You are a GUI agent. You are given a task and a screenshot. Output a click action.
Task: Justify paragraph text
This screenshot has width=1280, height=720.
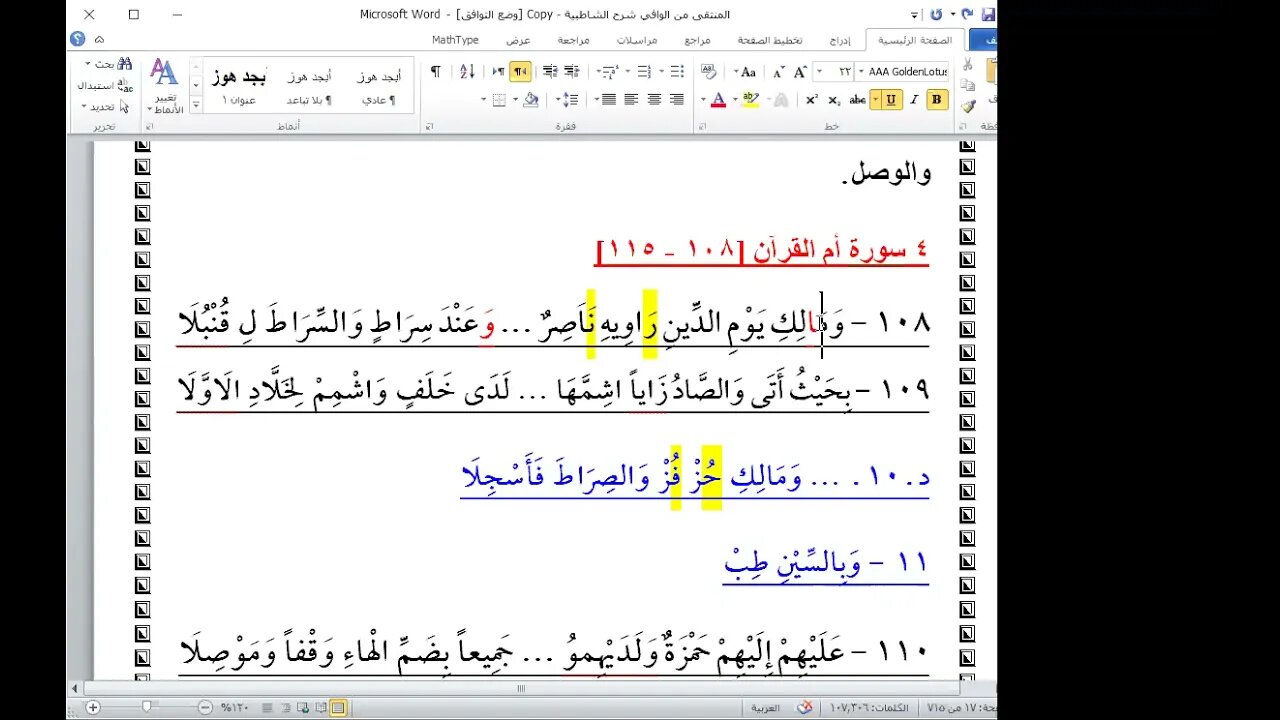click(608, 99)
